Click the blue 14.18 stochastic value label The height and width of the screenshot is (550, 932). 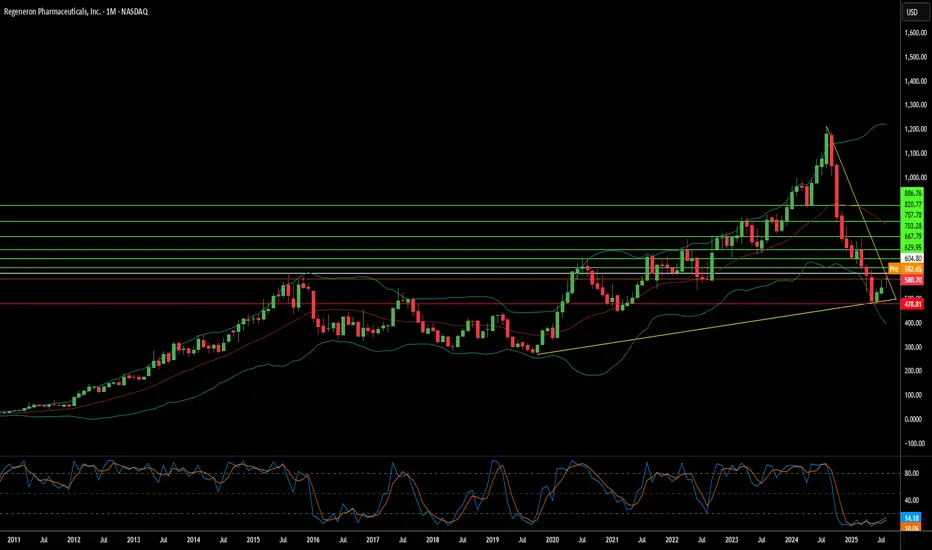coord(912,518)
